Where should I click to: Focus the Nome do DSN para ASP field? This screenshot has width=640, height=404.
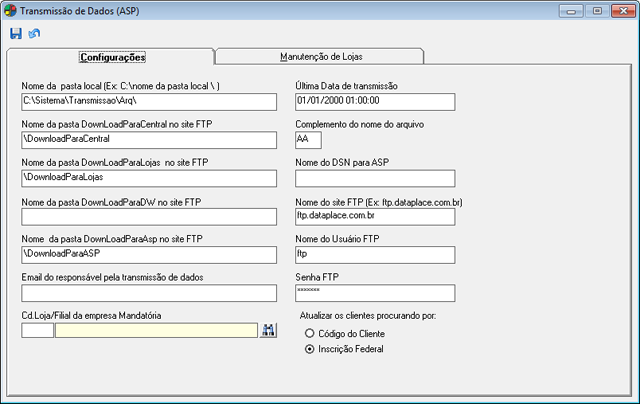375,178
